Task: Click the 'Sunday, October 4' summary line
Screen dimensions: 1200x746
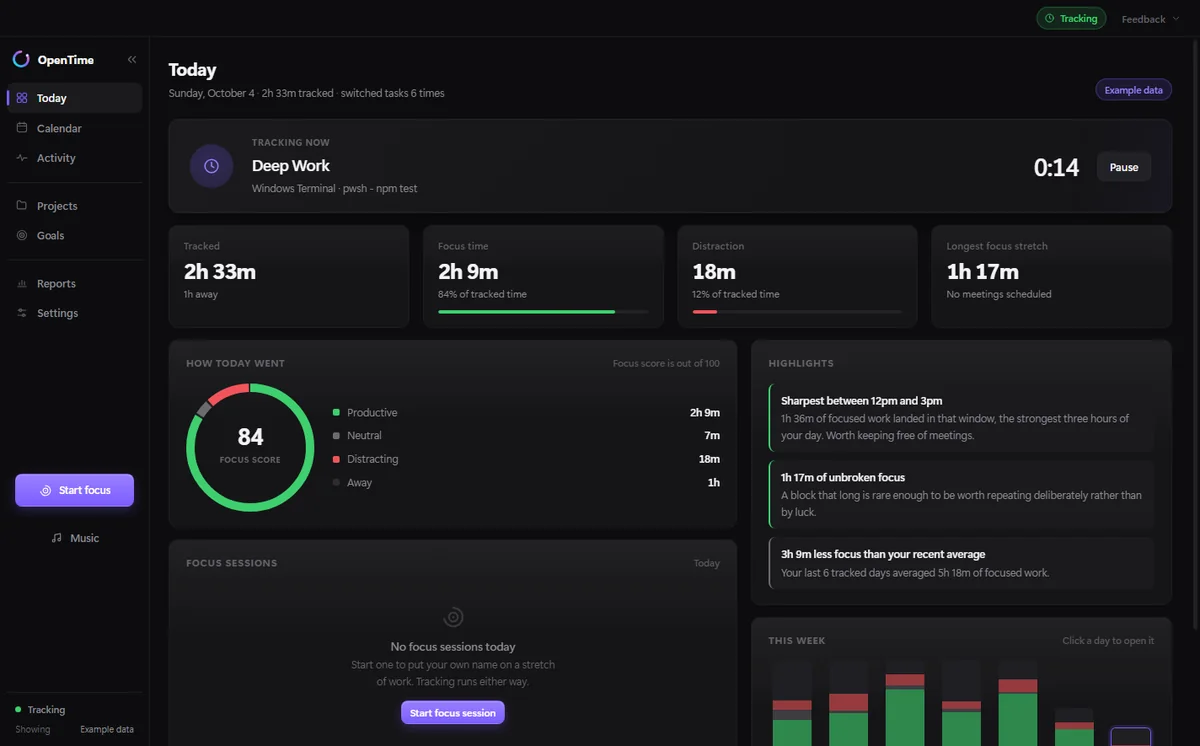Action: coord(306,93)
